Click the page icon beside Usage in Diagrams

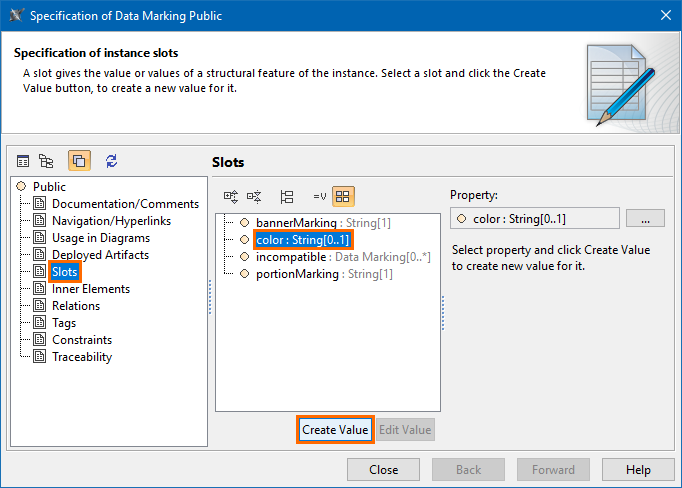[x=40, y=237]
